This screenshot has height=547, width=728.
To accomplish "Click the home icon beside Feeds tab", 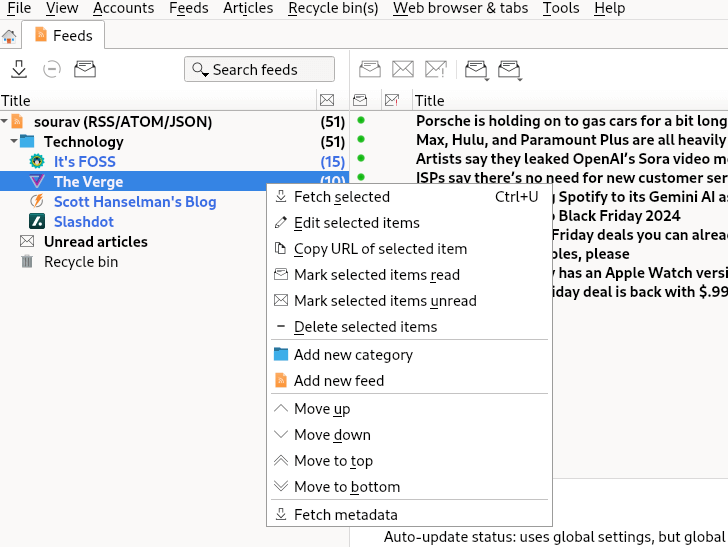I will (10, 36).
